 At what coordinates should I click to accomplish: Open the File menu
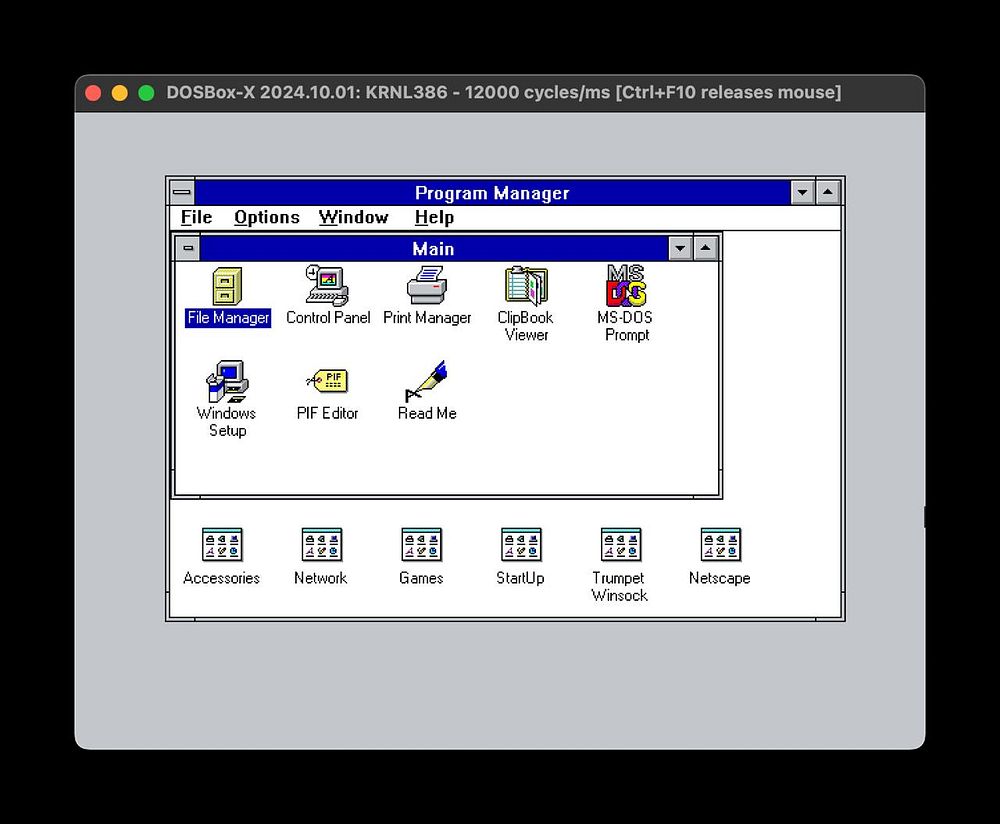coord(196,217)
